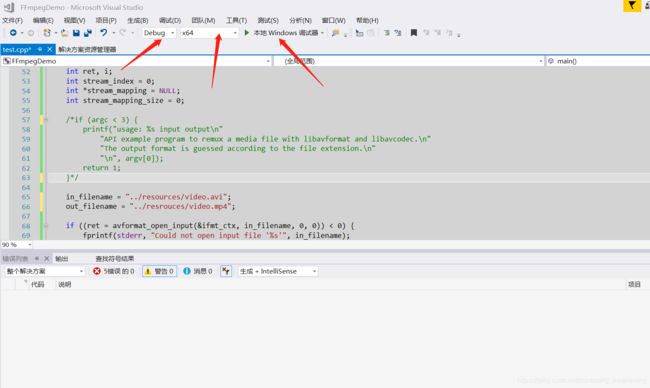Sort by the Description column header
The width and height of the screenshot is (650, 388).
point(65,284)
